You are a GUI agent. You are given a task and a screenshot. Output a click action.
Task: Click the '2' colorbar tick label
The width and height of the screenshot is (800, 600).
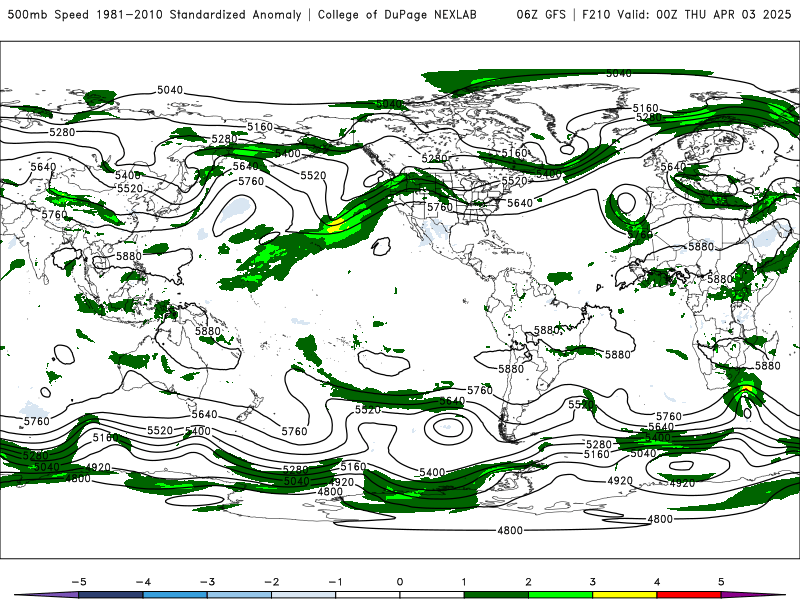tap(528, 582)
